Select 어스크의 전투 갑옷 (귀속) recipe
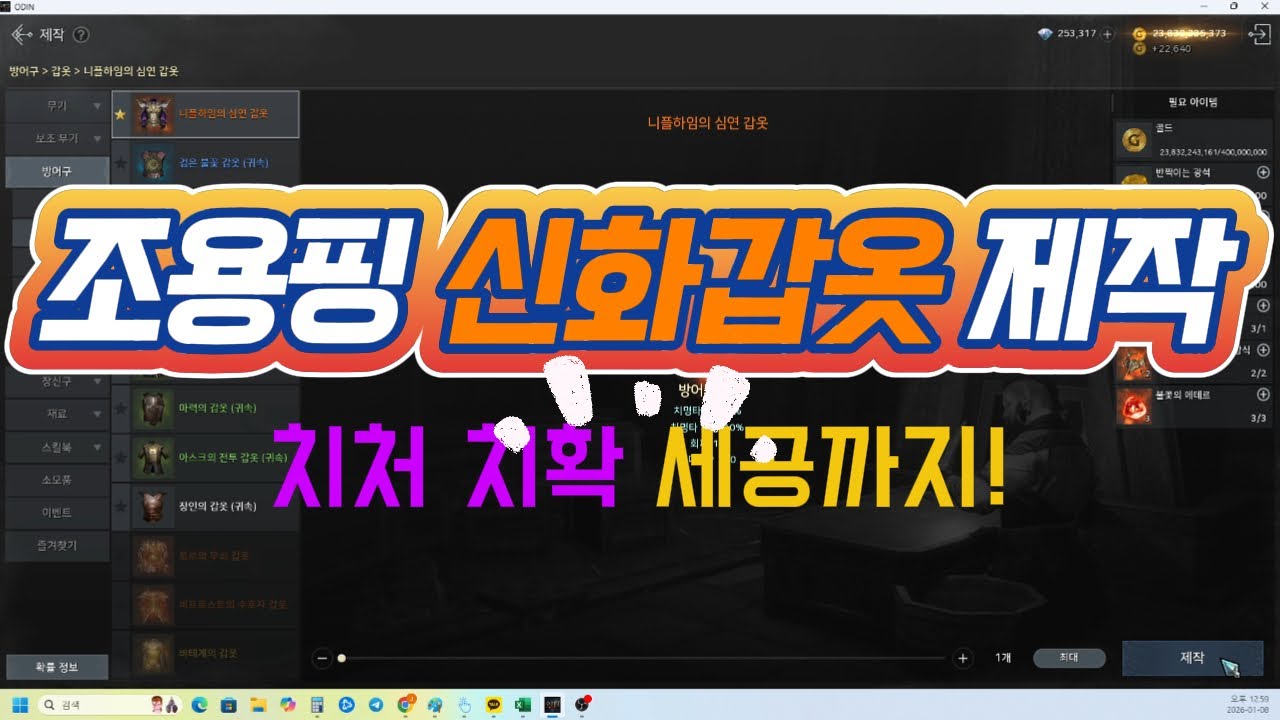1280x720 pixels. pos(205,458)
